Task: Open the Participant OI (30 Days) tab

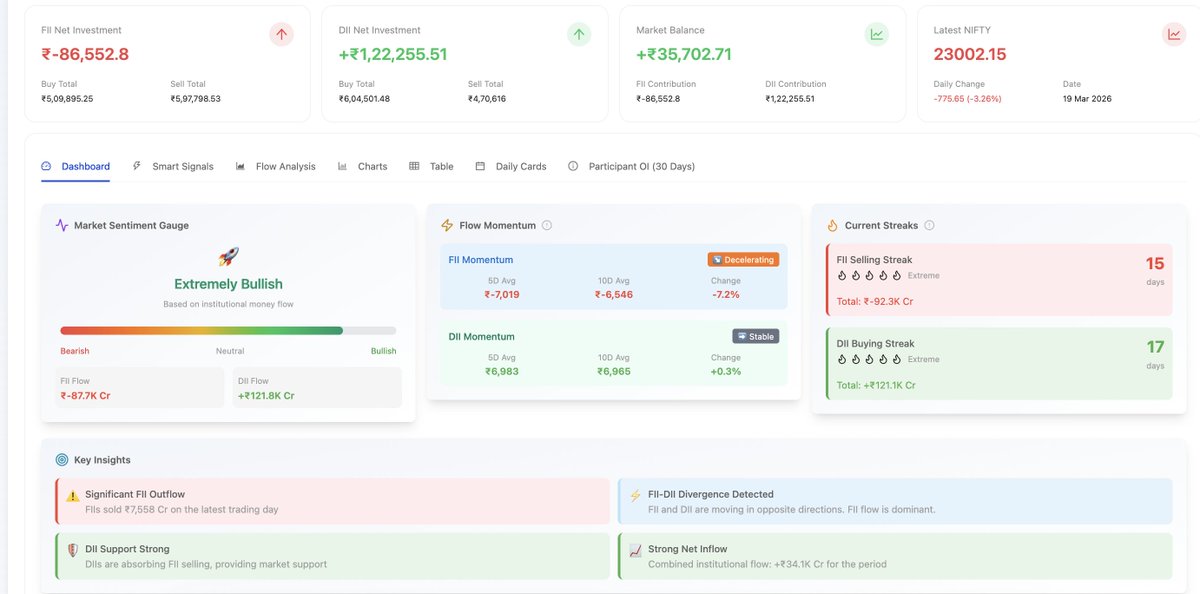Action: 631,166
